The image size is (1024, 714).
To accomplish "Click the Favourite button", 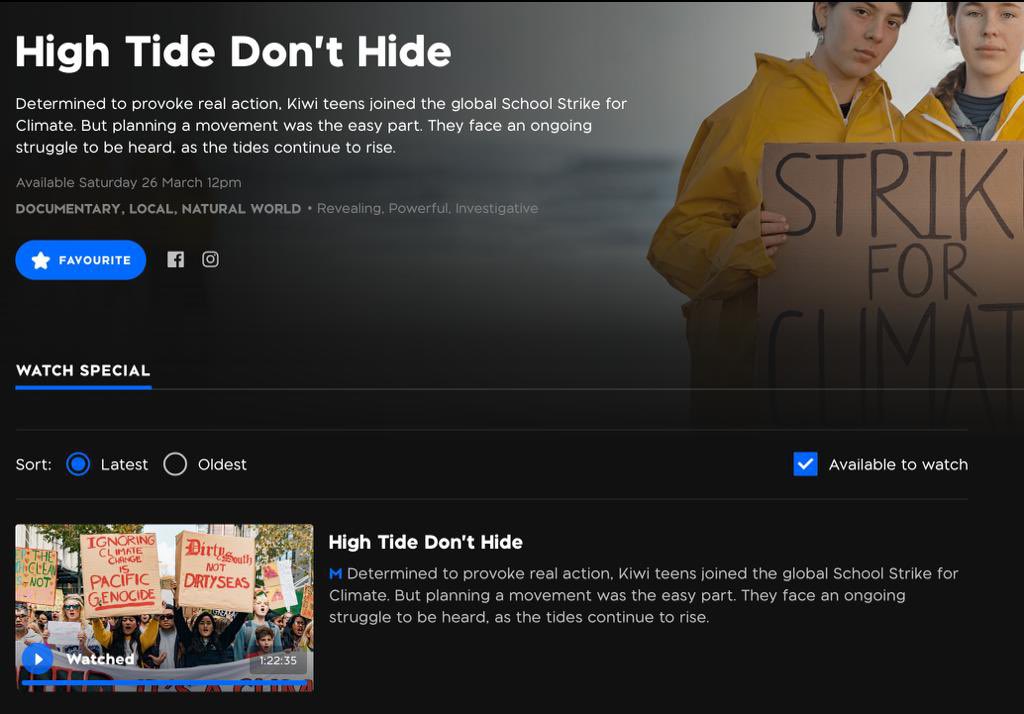I will [80, 260].
